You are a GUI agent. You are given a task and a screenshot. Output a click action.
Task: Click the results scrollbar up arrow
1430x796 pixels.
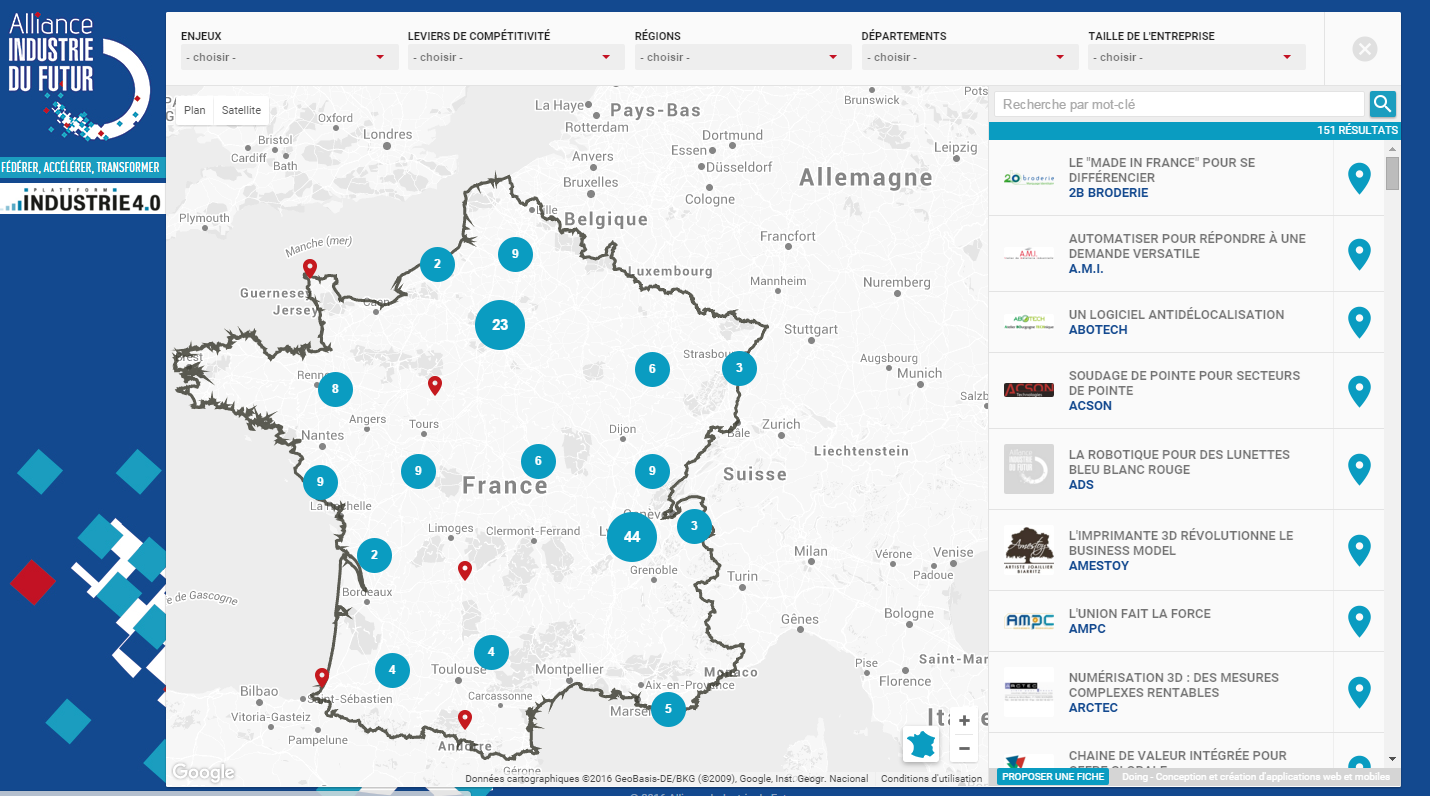pyautogui.click(x=1392, y=148)
